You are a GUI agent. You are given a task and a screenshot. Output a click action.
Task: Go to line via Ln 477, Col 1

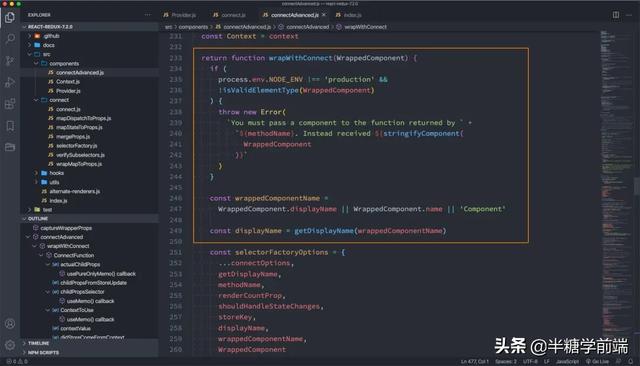point(475,362)
